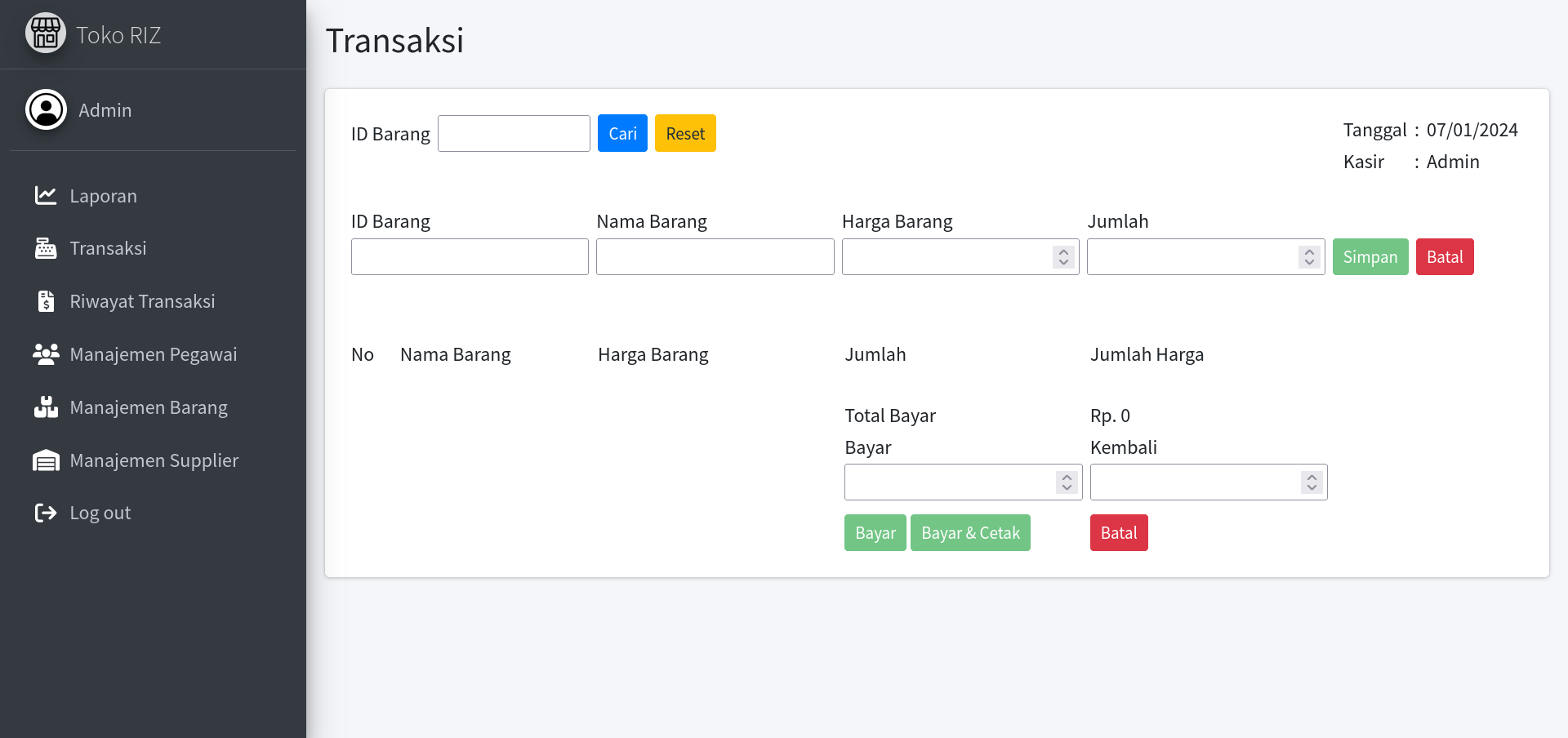Click the yellow Reset button
This screenshot has width=1568, height=738.
(685, 133)
